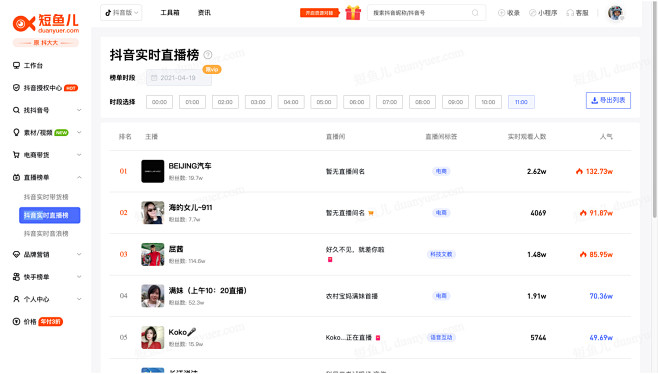Open 客服 customer service
658x374 pixels.
[x=577, y=13]
